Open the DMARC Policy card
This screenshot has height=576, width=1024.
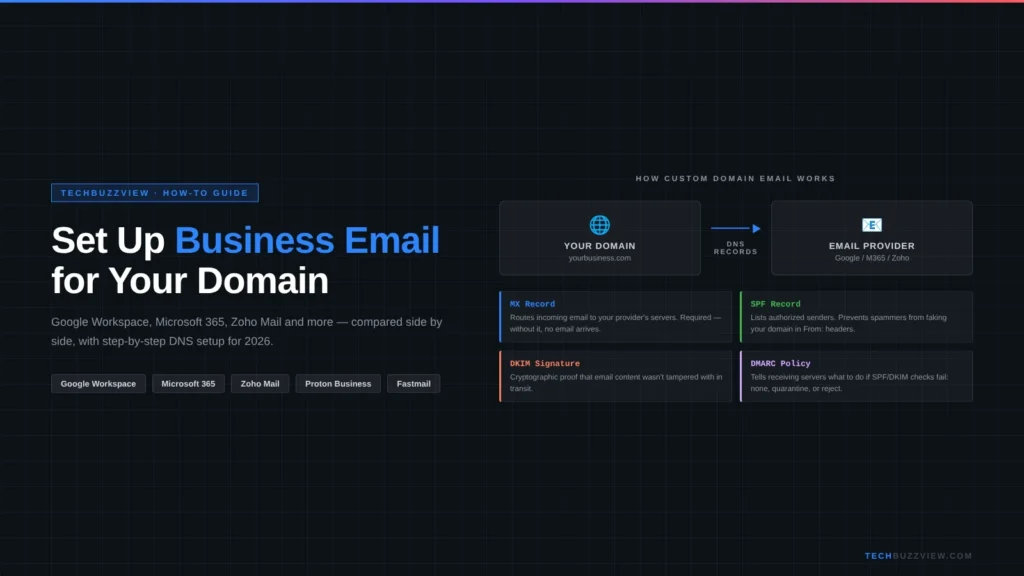(x=856, y=376)
